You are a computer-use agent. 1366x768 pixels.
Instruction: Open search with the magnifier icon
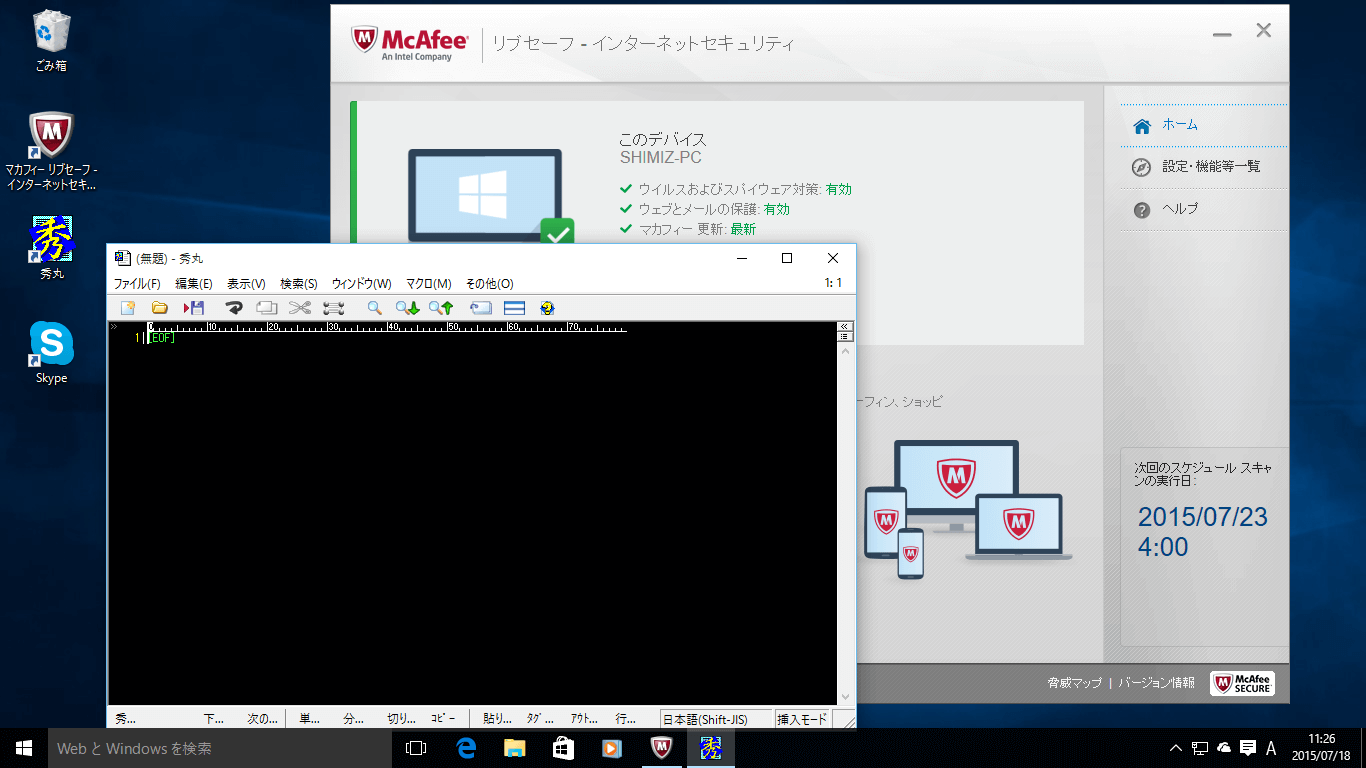(375, 308)
